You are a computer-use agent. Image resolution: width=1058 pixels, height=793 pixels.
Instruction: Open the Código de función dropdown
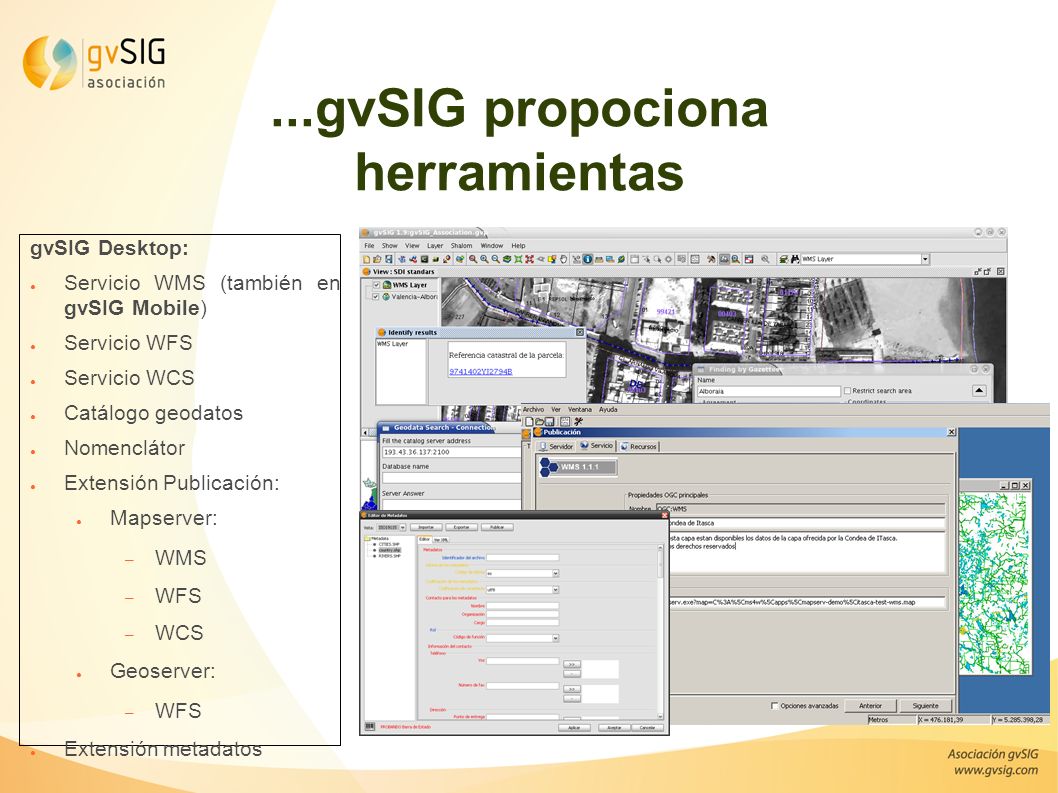tap(555, 638)
